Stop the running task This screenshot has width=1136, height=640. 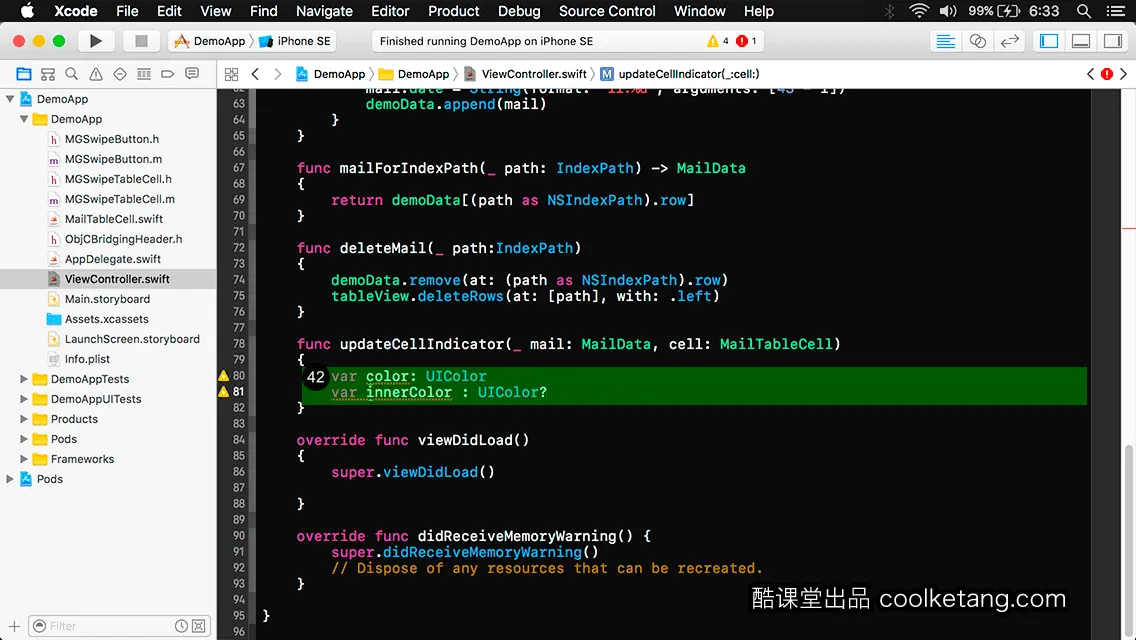tap(141, 41)
